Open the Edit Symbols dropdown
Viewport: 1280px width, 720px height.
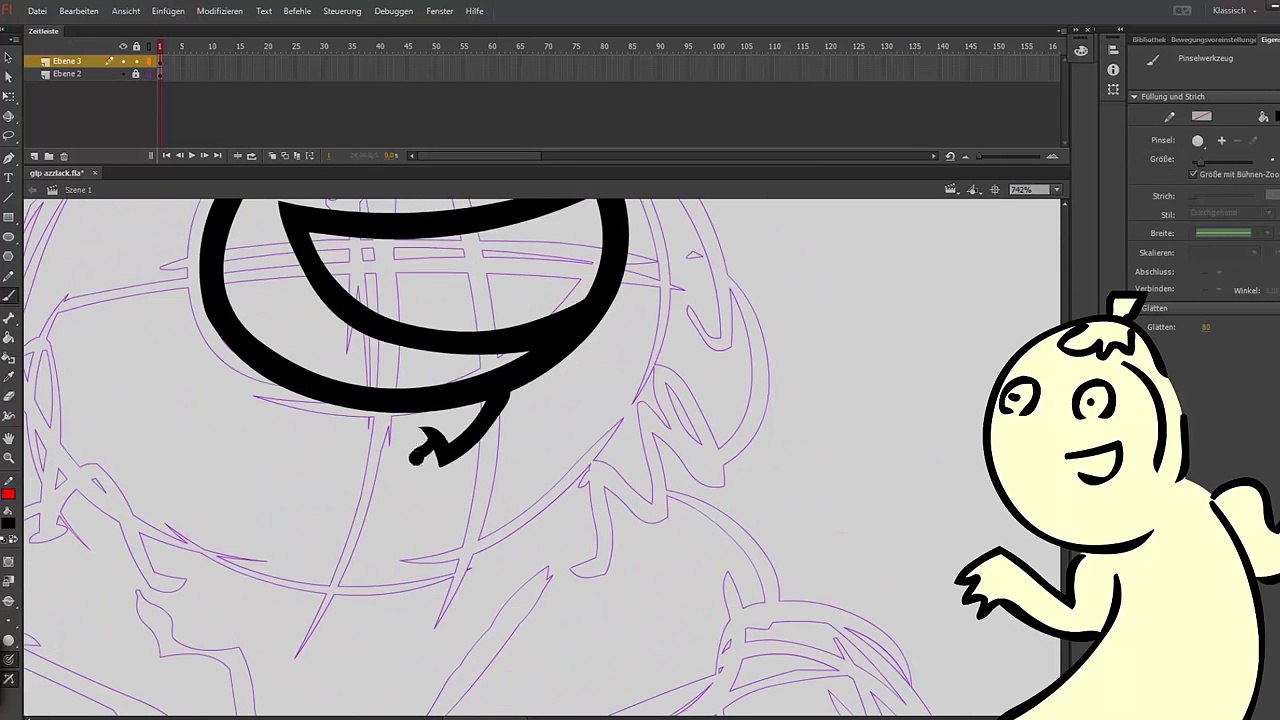[974, 190]
